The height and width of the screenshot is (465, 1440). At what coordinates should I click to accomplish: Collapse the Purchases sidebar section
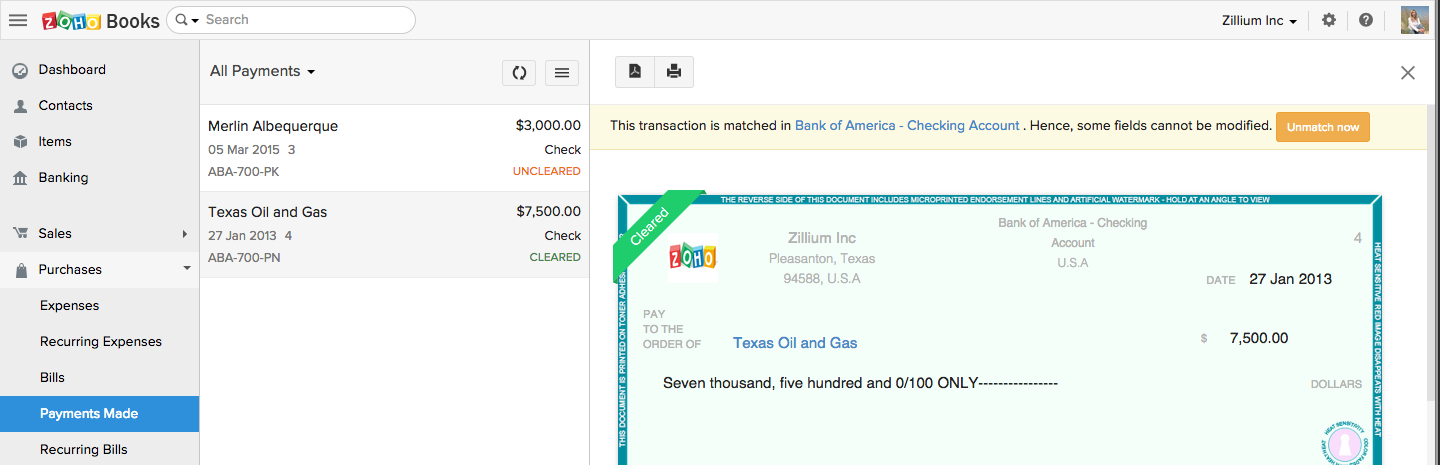coord(187,269)
